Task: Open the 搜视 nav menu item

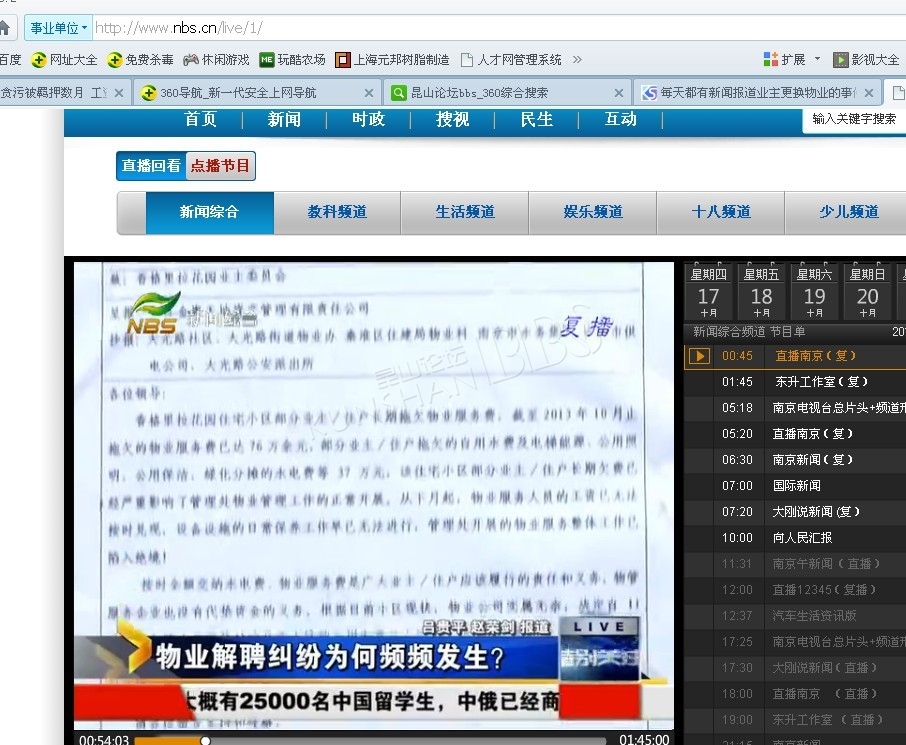Action: point(452,119)
